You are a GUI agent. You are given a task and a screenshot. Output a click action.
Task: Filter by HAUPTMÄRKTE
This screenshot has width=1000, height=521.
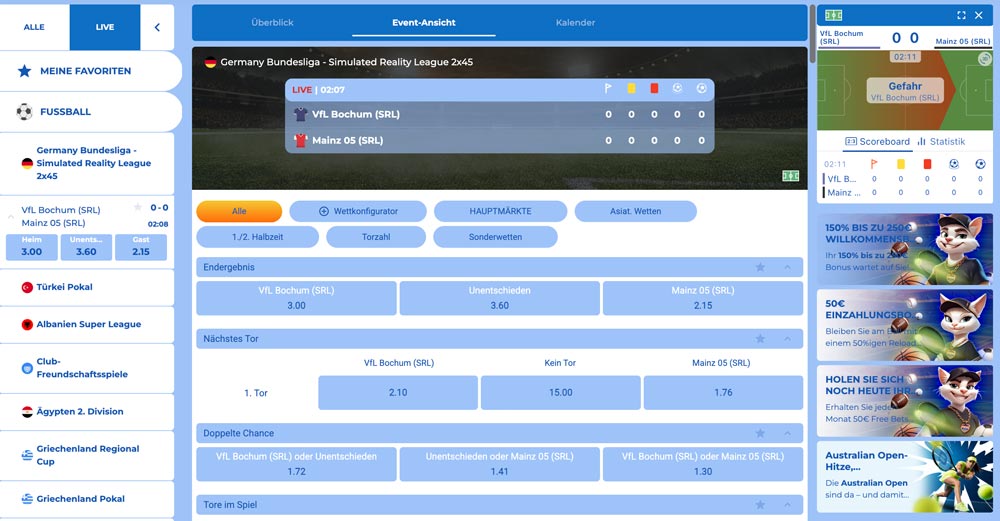501,211
